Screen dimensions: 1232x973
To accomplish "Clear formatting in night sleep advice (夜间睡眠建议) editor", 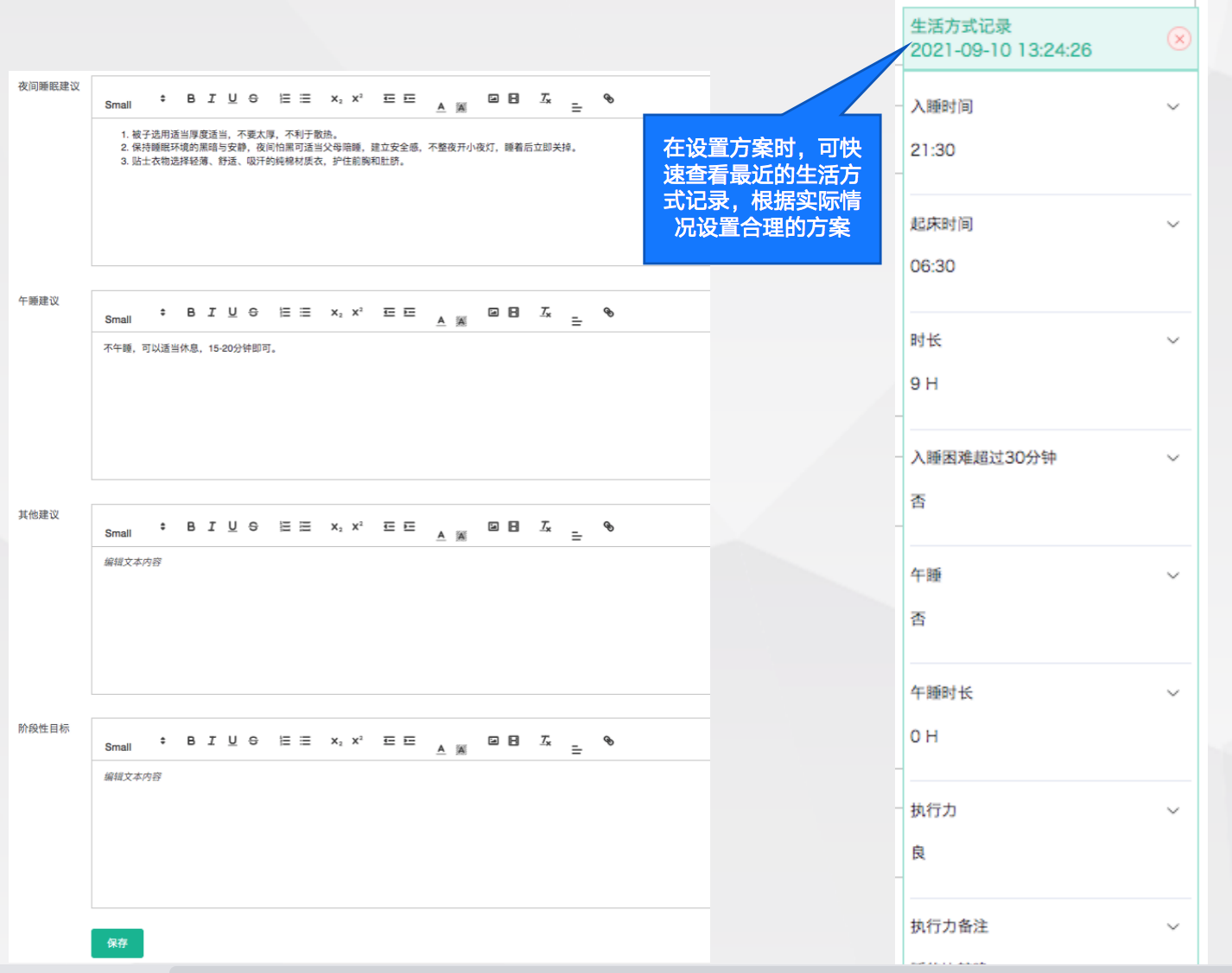I will pos(545,99).
